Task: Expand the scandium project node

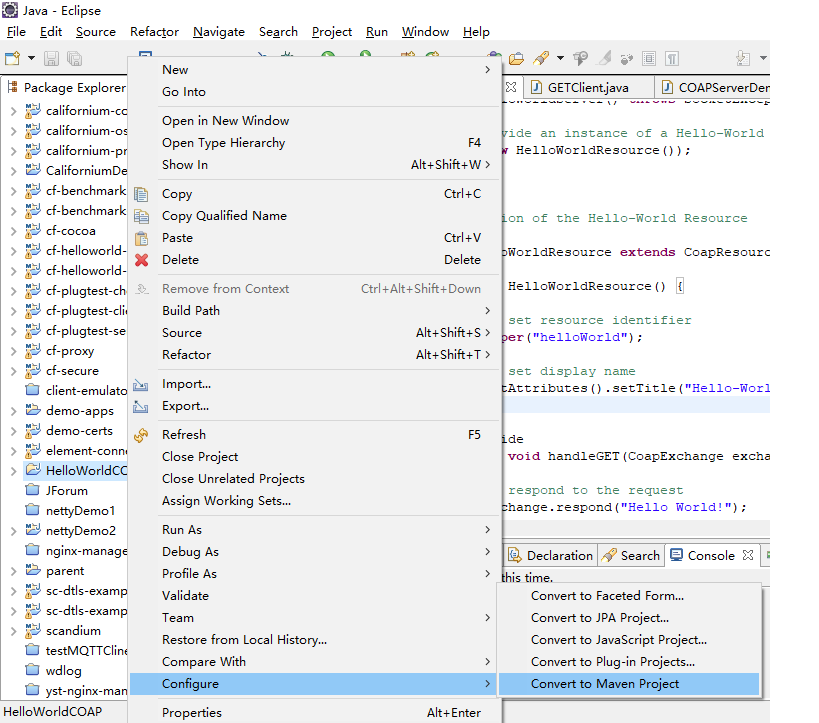Action: click(14, 631)
